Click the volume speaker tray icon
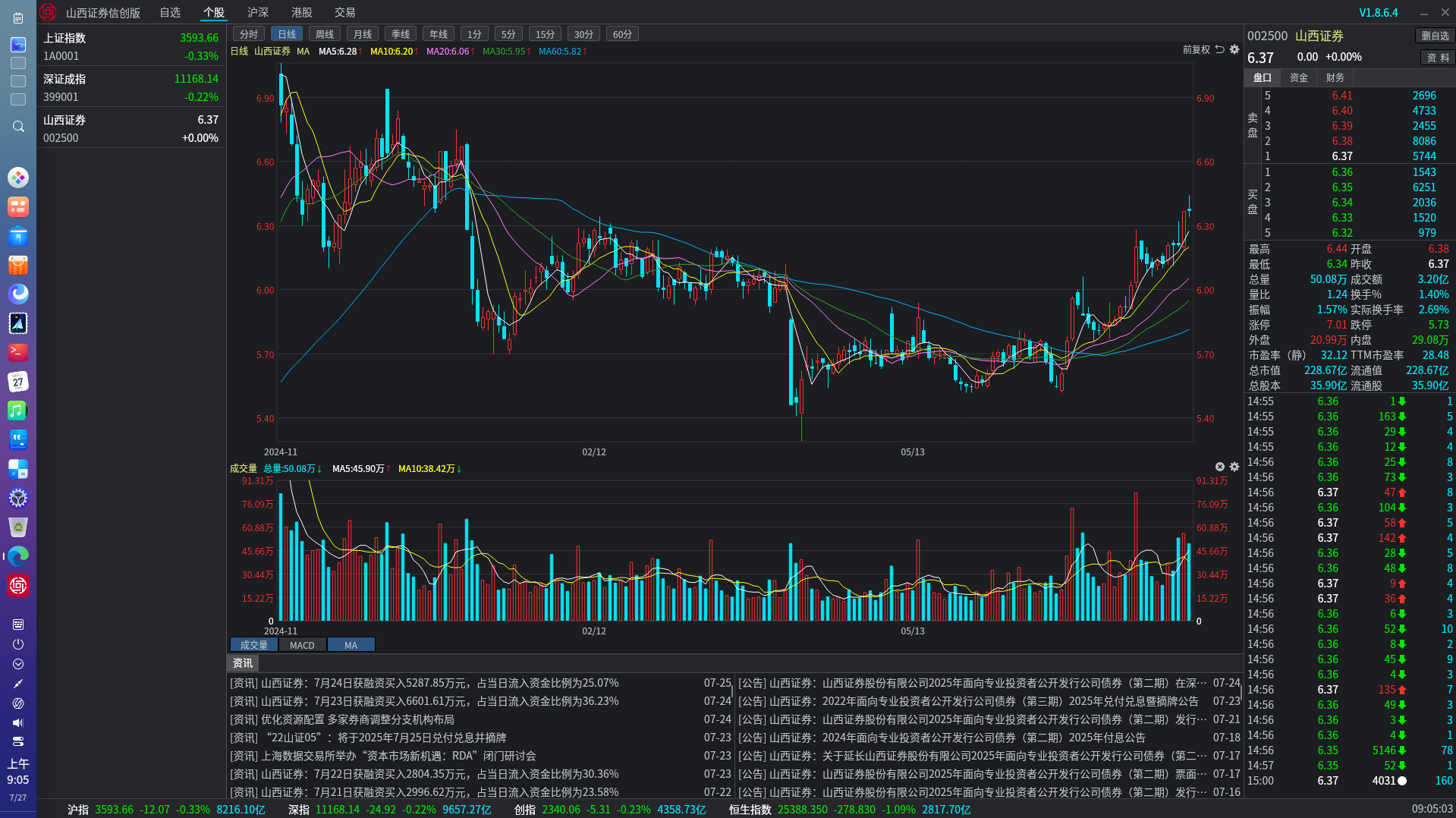 coord(18,722)
